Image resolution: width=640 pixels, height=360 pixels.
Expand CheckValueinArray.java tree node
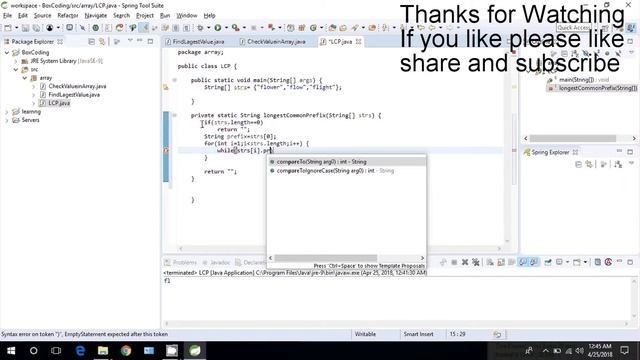[33, 87]
